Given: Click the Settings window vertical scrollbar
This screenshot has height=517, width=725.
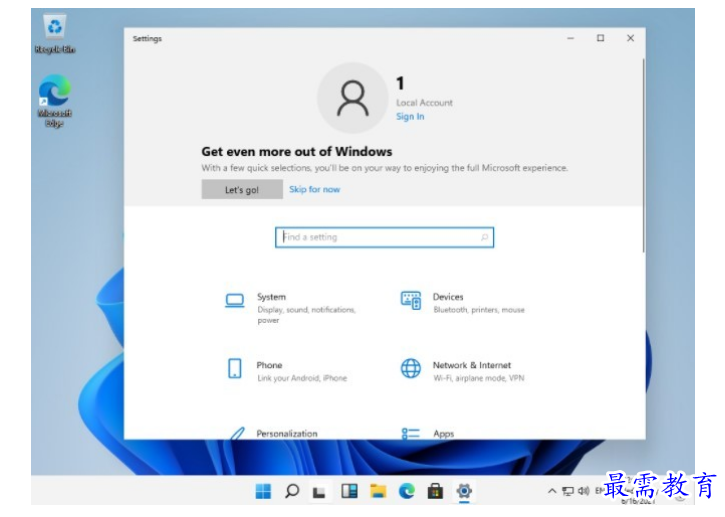Looking at the screenshot, I should [643, 155].
